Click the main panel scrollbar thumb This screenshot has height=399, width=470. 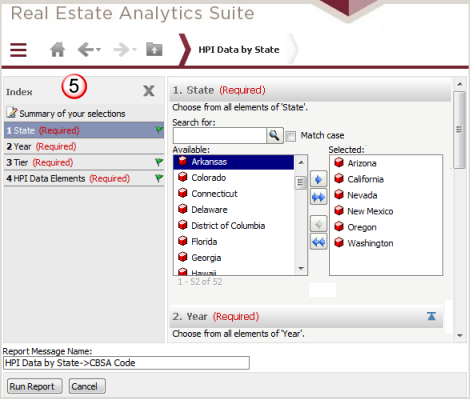coord(460,130)
